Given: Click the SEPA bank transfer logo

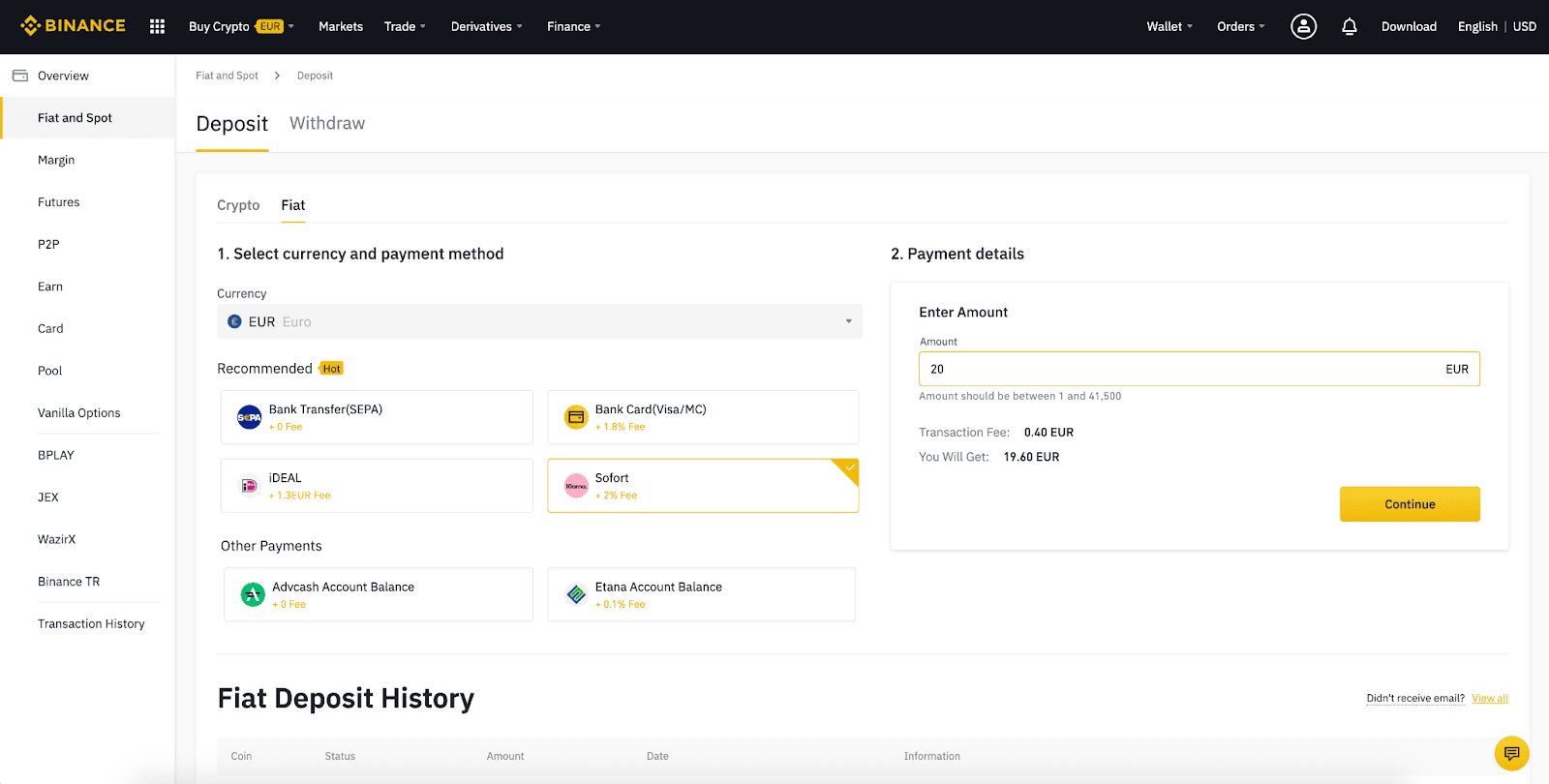Looking at the screenshot, I should pyautogui.click(x=249, y=417).
